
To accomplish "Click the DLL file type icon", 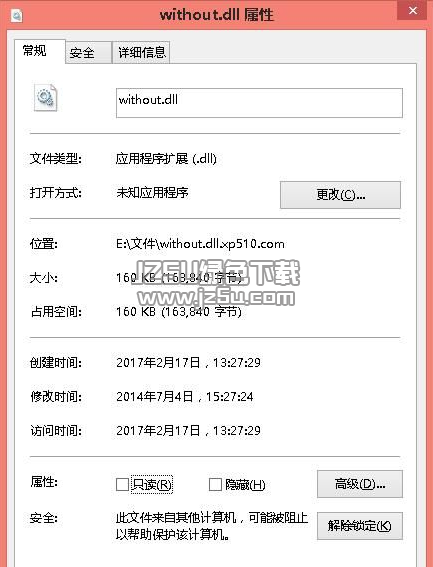I will [x=46, y=98].
